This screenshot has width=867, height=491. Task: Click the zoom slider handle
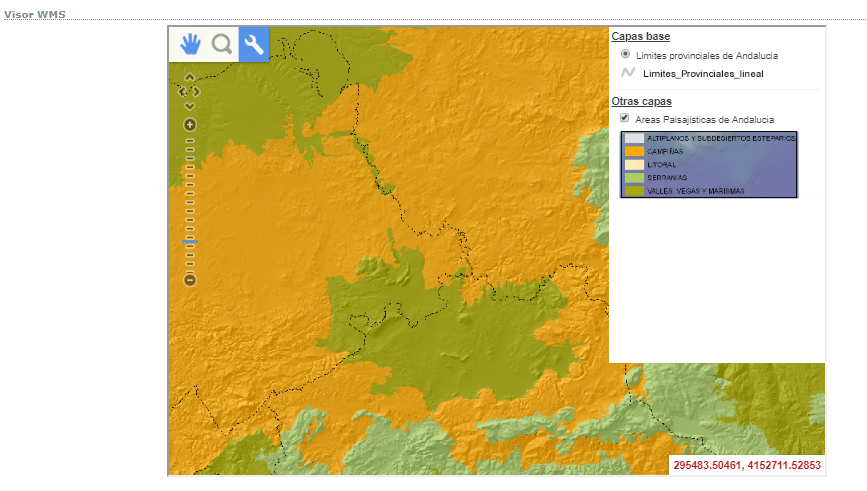(x=190, y=242)
